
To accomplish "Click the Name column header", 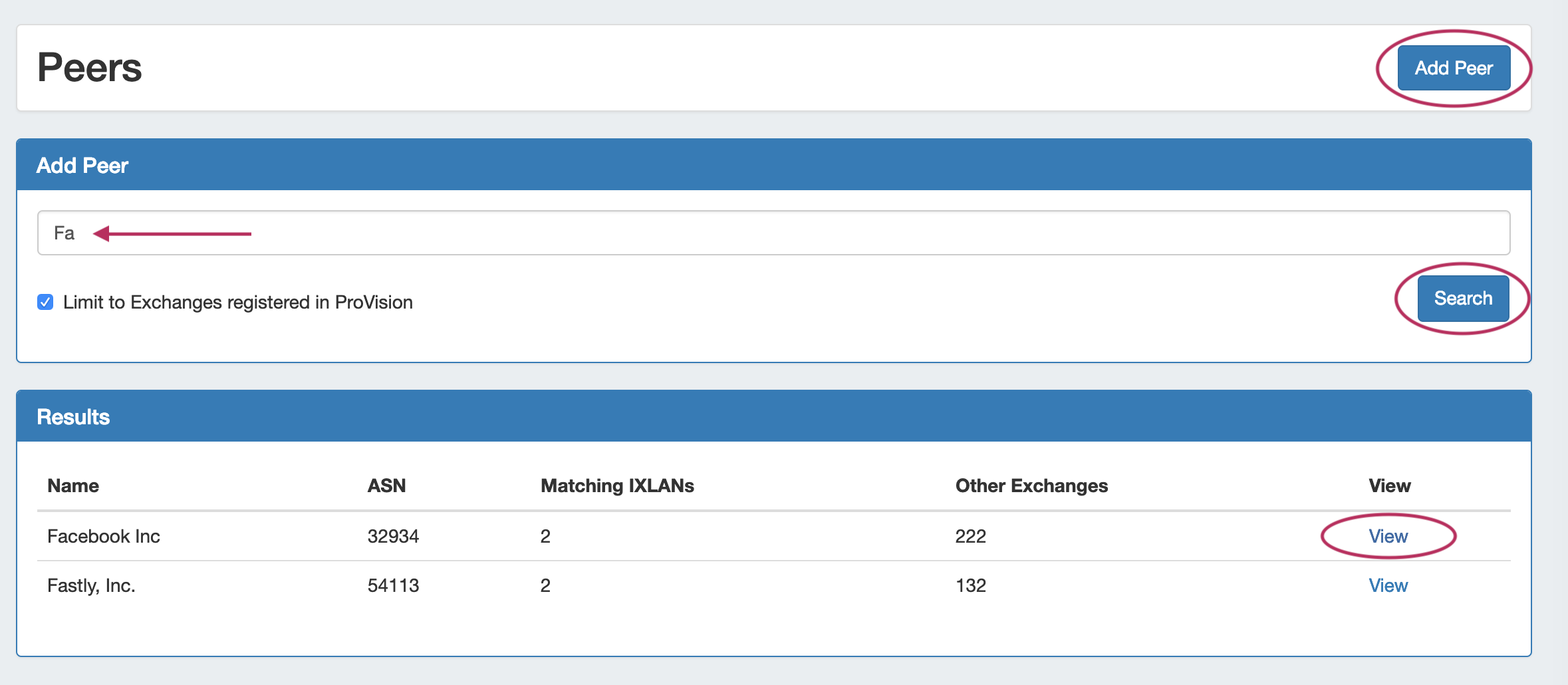I will click(x=73, y=485).
